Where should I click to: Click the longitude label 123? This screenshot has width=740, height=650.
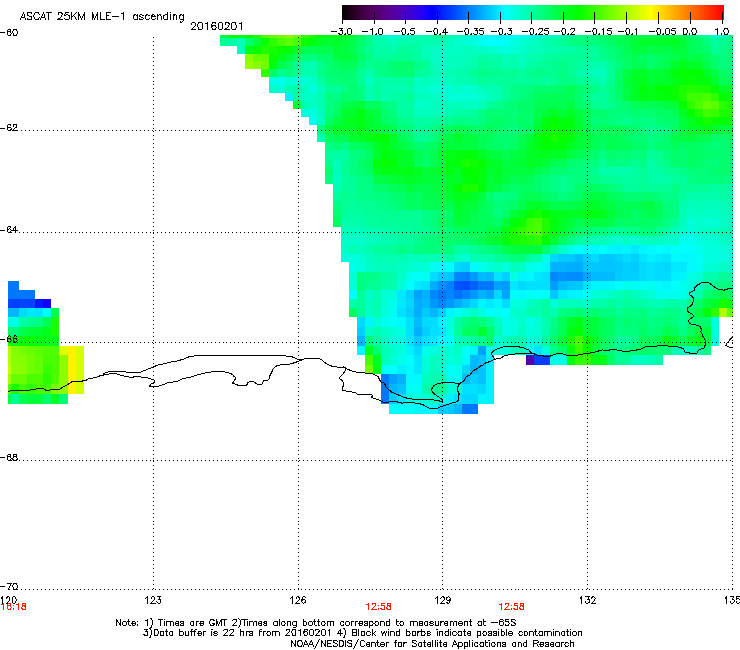pyautogui.click(x=153, y=600)
